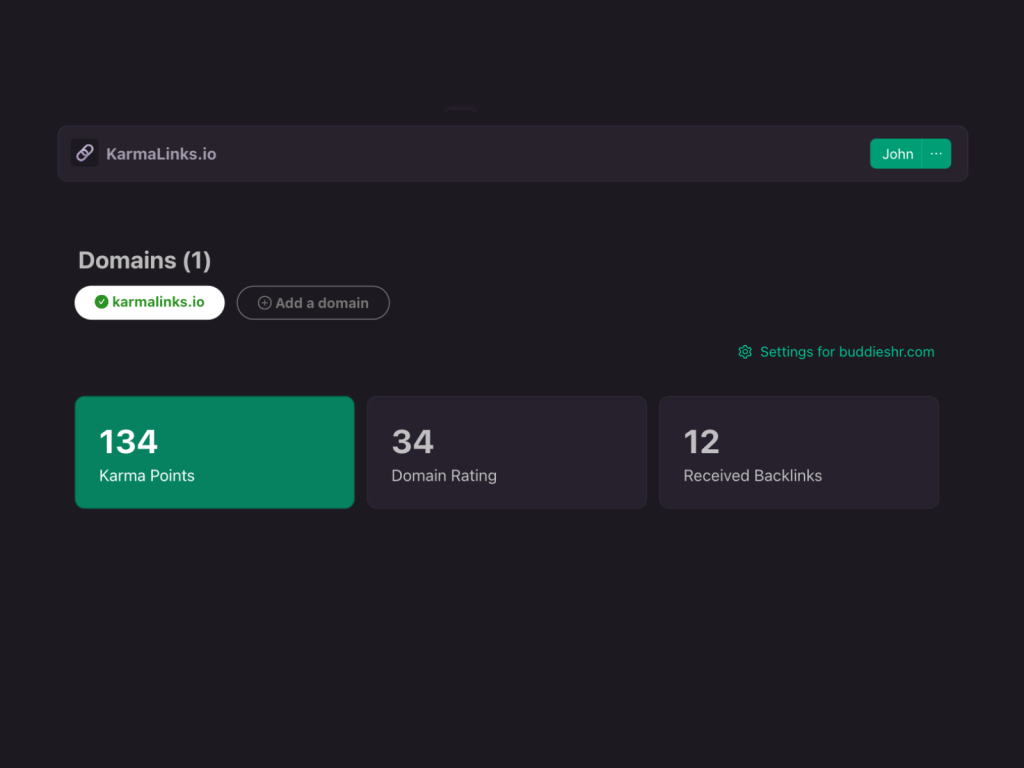
Task: Click the Received Backlinks label text
Action: 752,476
